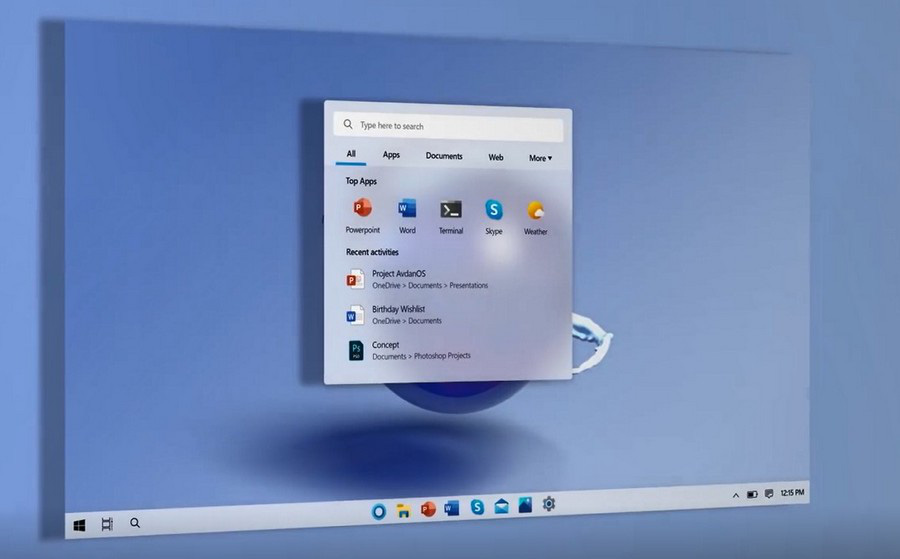Open Powerpoint from Top Apps
Viewport: 900px width, 559px height.
(362, 215)
